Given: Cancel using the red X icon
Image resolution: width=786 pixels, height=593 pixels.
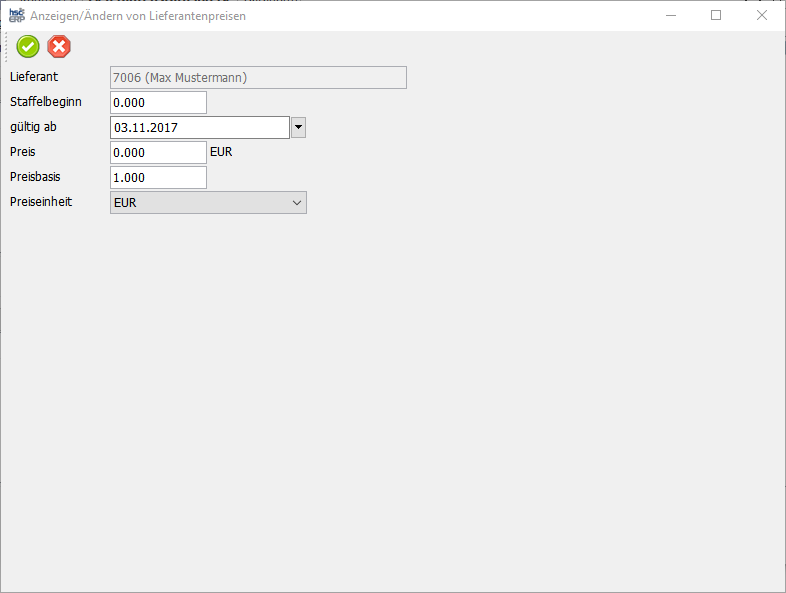Looking at the screenshot, I should [x=60, y=46].
